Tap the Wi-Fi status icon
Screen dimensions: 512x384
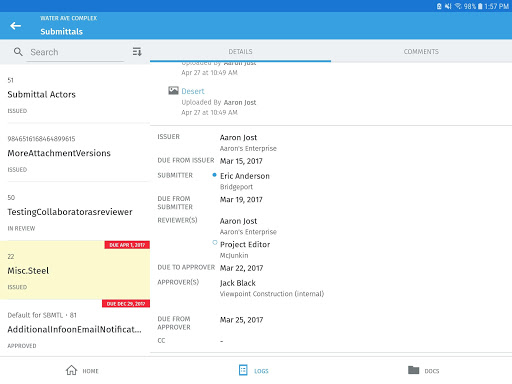(x=459, y=6)
